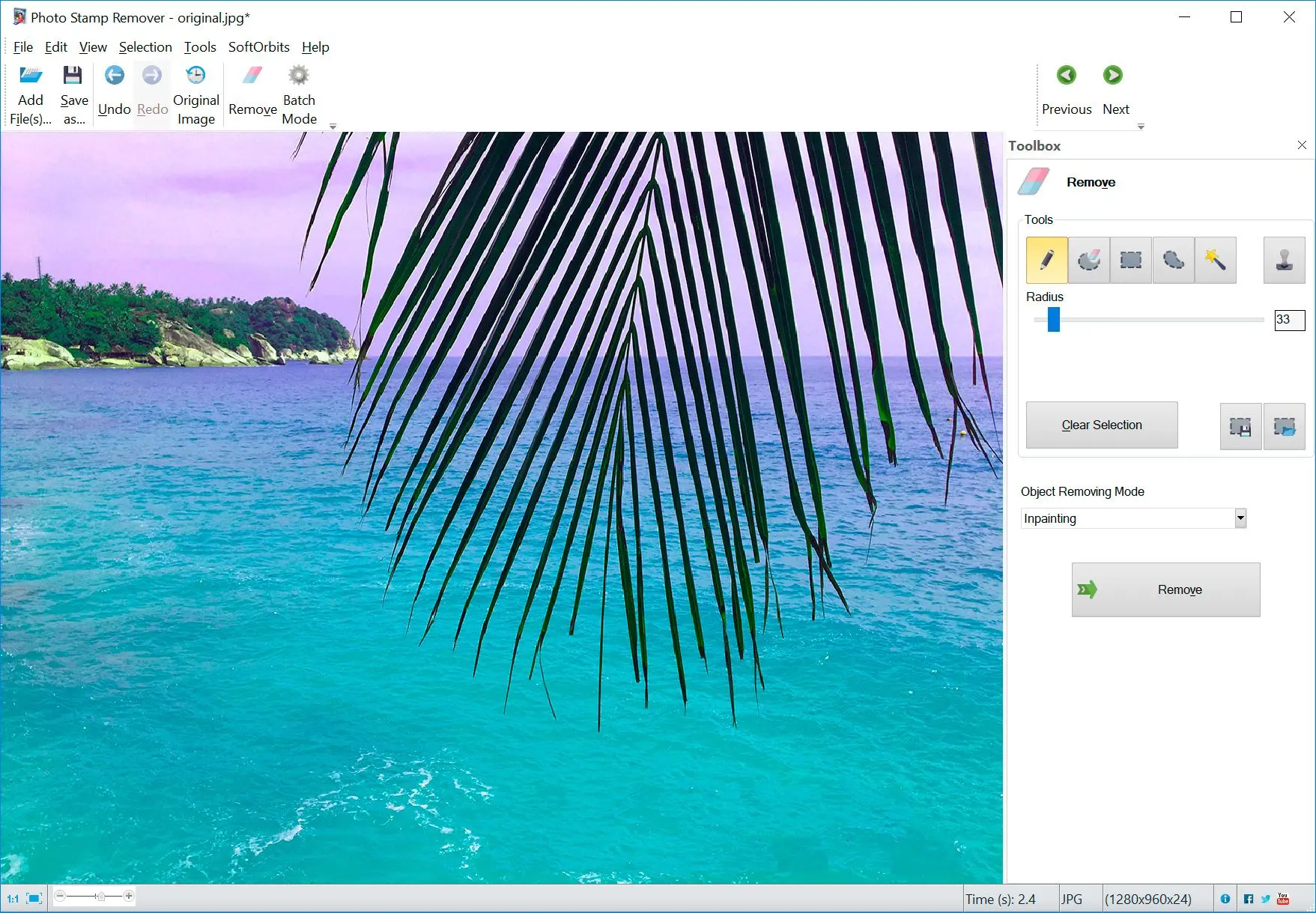This screenshot has width=1316, height=913.
Task: Select the pencil marker tool
Action: [x=1046, y=260]
